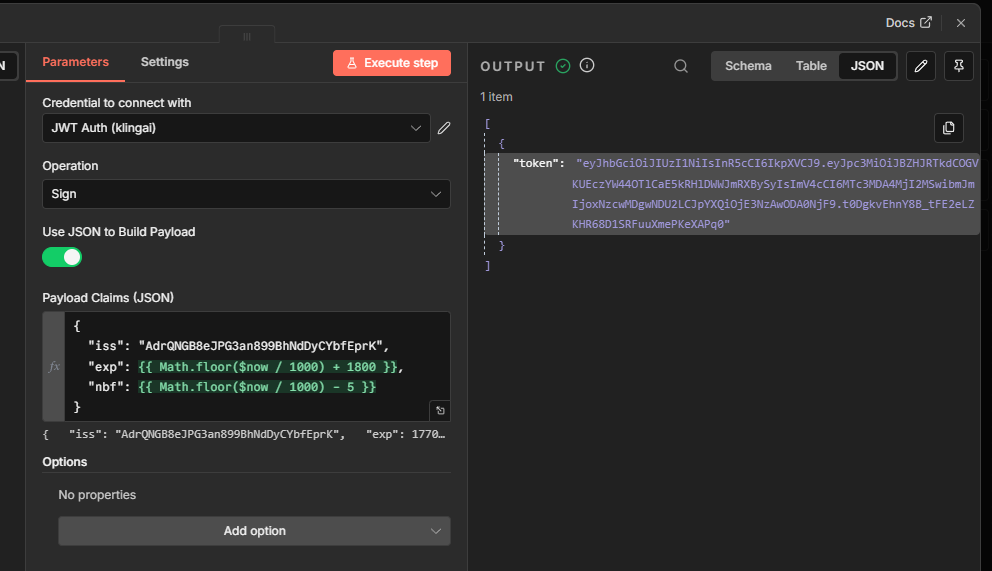Click inside the Payload Claims JSON editor
The width and height of the screenshot is (992, 571).
click(250, 366)
